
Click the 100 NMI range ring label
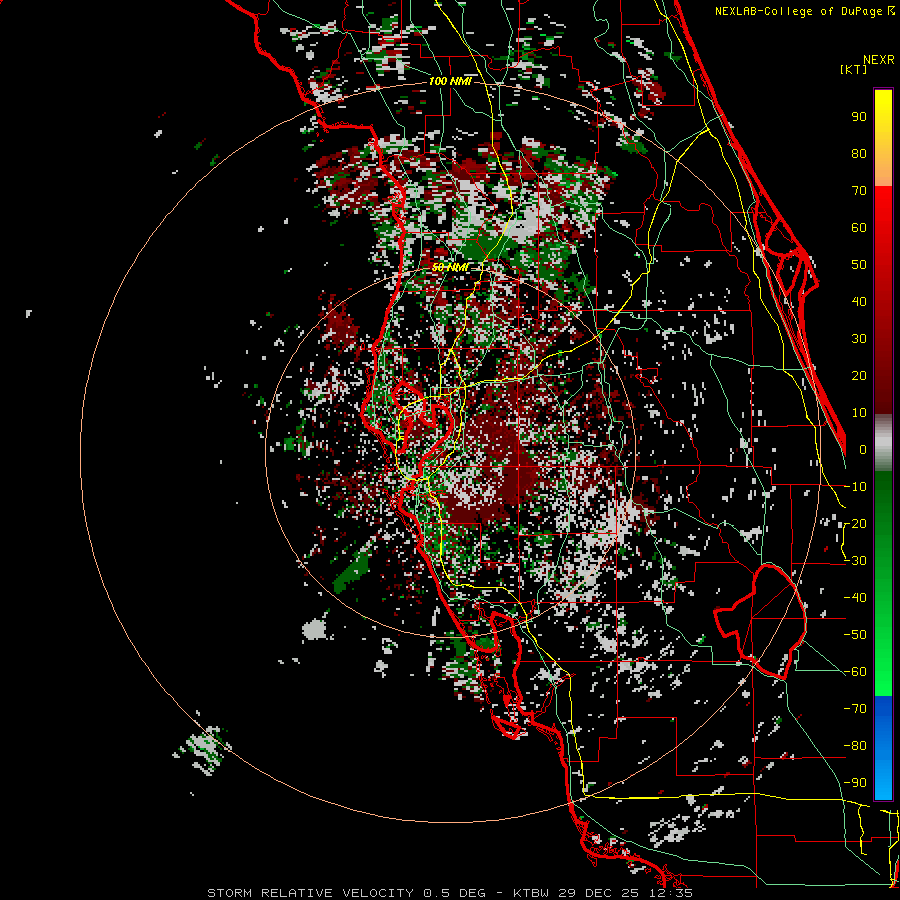(449, 82)
